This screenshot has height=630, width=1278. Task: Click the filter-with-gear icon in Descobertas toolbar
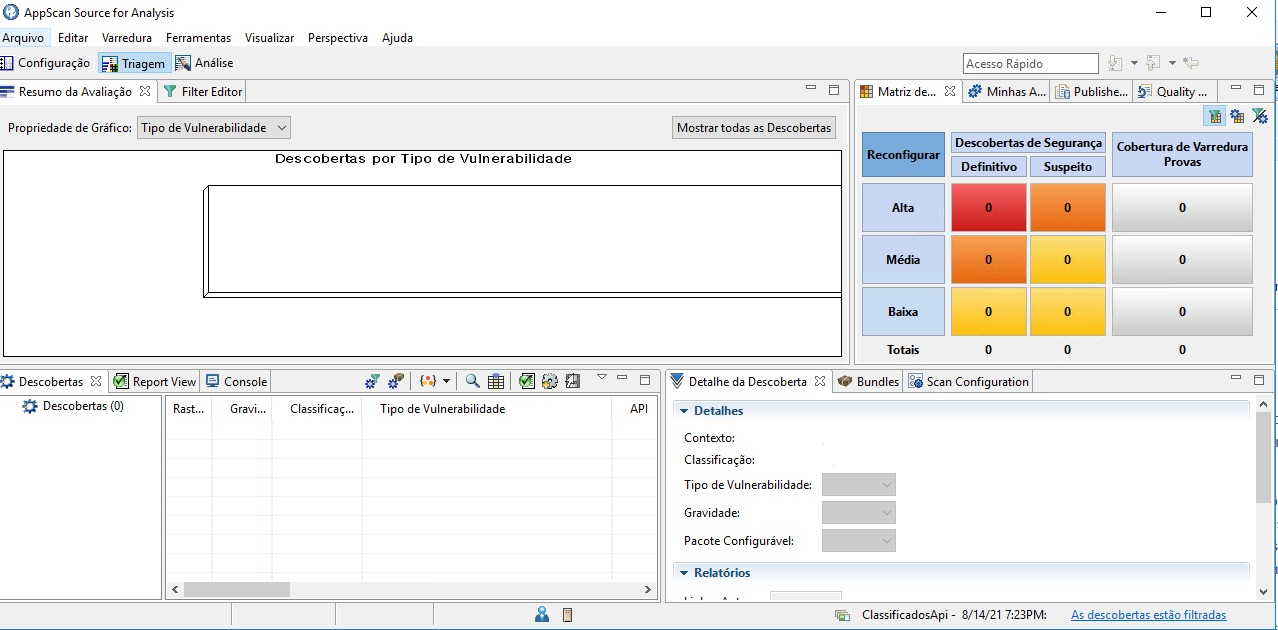pos(373,381)
